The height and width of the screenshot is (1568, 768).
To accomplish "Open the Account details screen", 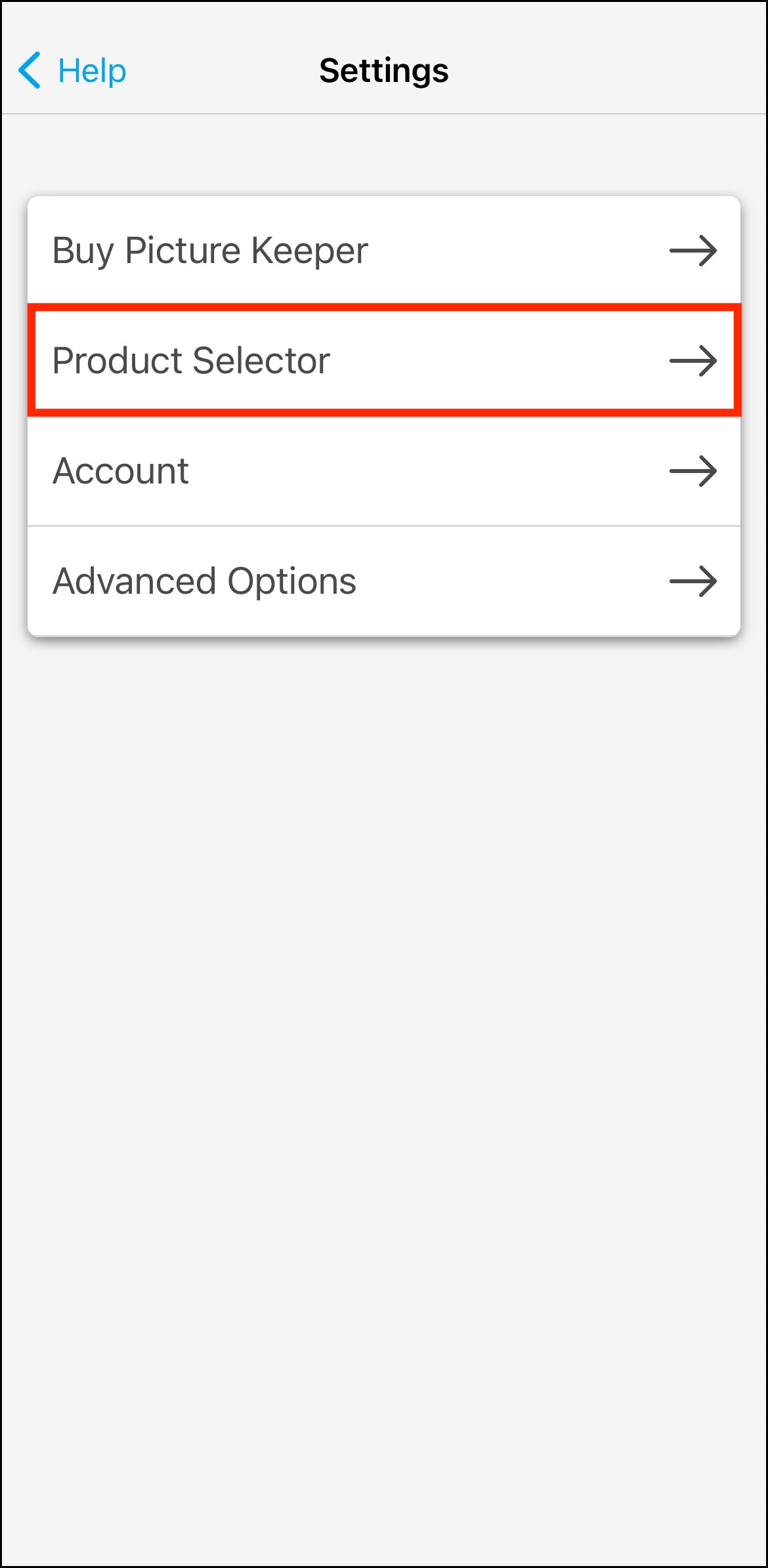I will click(384, 470).
